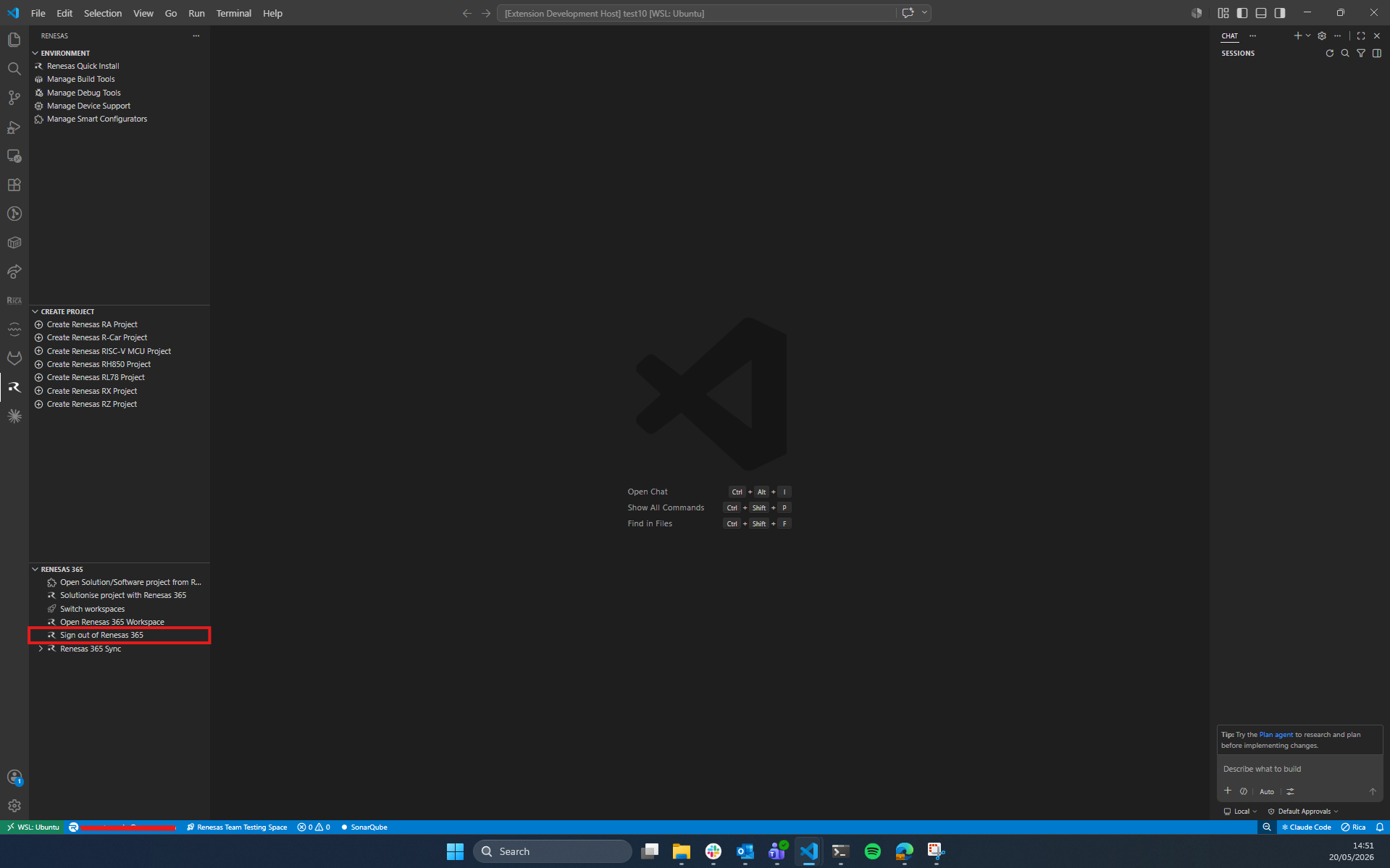Toggle the bottom Panel visibility
The image size is (1390, 868).
pos(1261,13)
